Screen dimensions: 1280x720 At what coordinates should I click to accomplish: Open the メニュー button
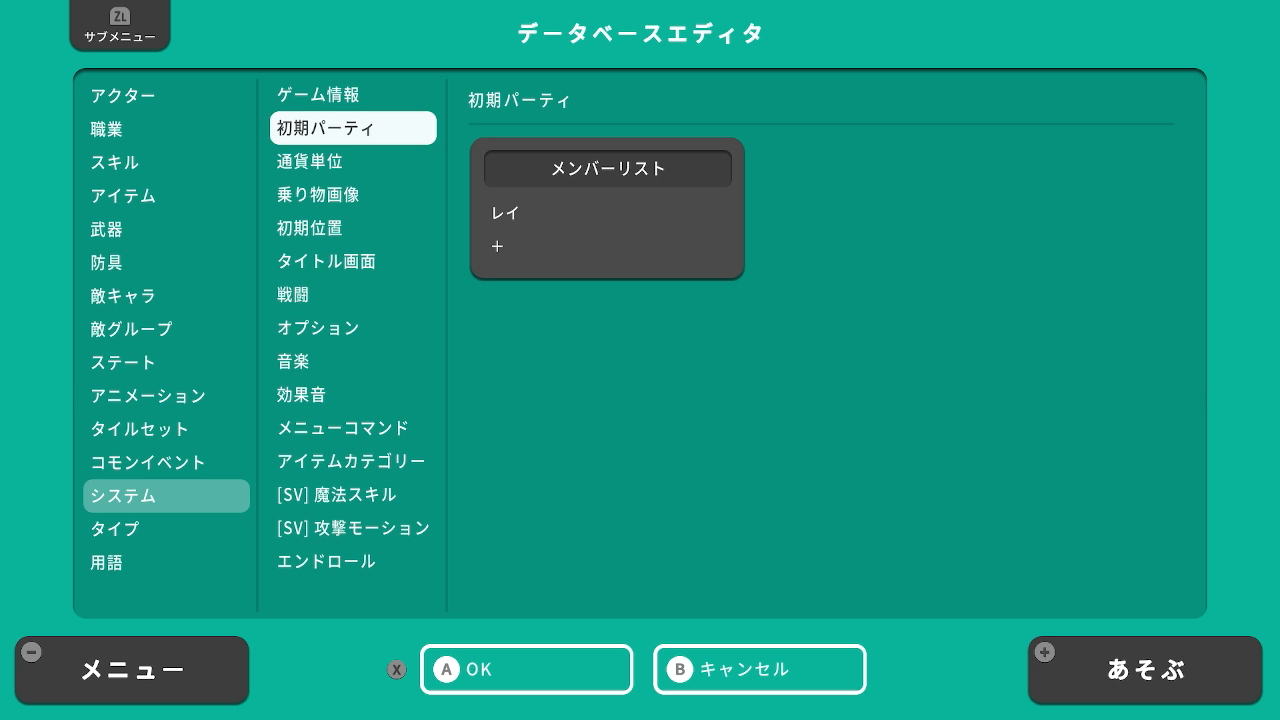(132, 670)
